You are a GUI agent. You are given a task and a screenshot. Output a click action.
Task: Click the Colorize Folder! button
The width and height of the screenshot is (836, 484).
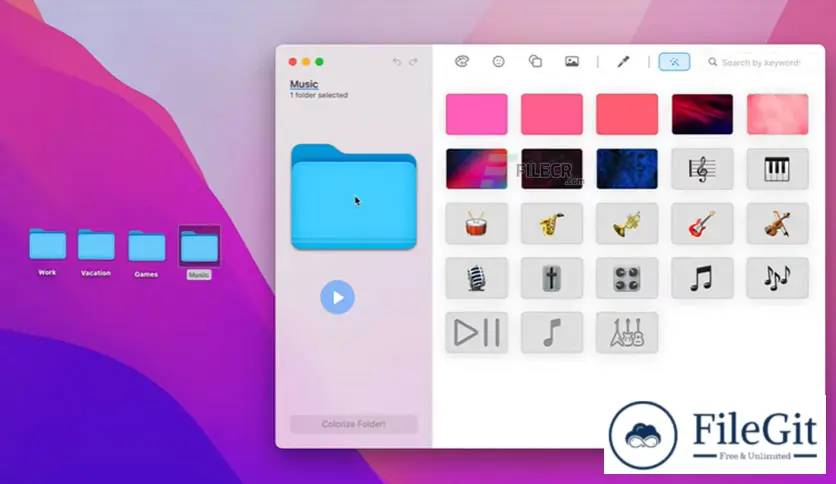click(354, 424)
